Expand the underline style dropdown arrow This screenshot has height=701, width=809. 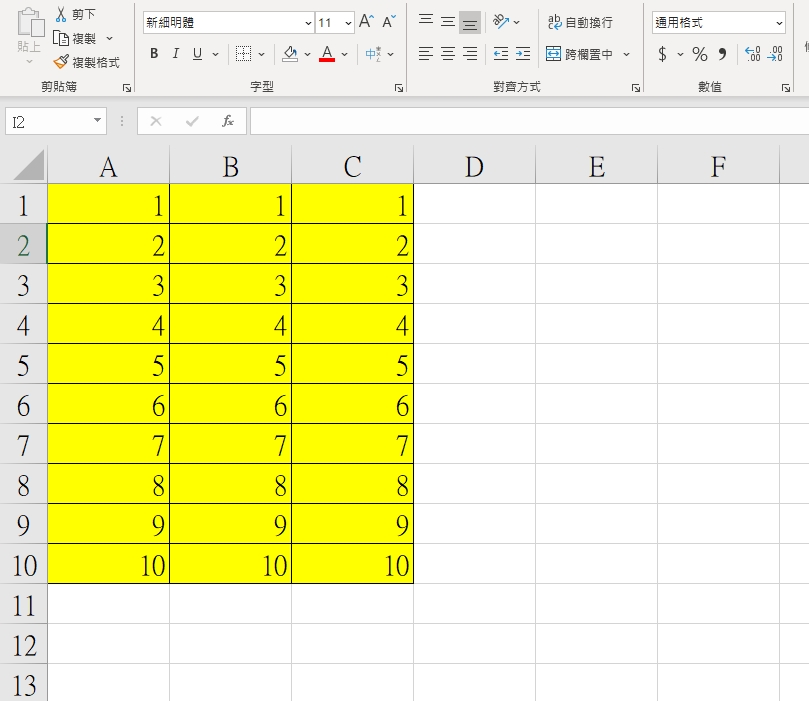click(x=216, y=54)
